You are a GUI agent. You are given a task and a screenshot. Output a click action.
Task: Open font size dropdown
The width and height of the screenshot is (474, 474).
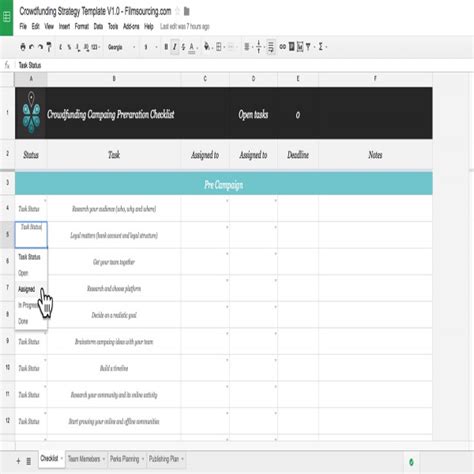coord(150,47)
